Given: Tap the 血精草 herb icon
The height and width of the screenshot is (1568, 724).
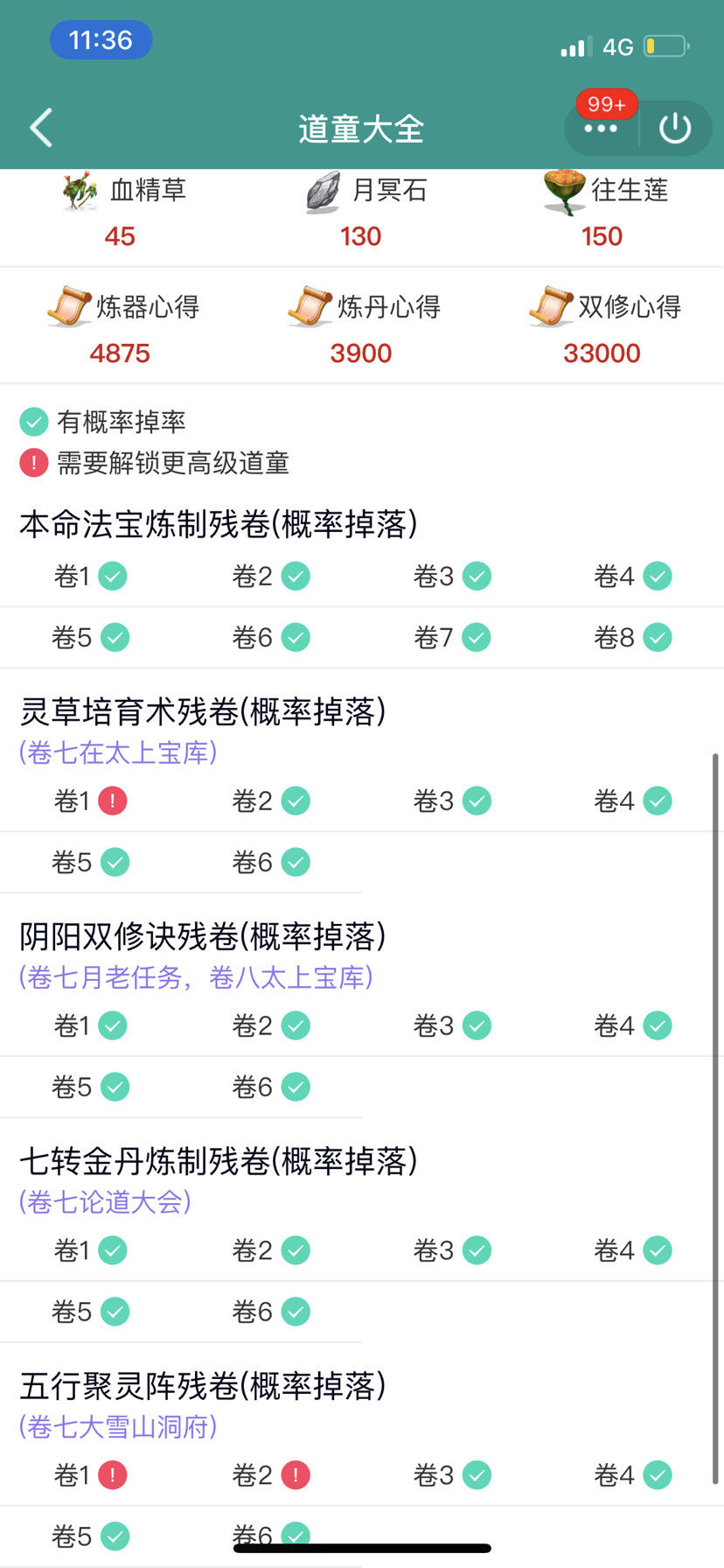Looking at the screenshot, I should pyautogui.click(x=80, y=192).
